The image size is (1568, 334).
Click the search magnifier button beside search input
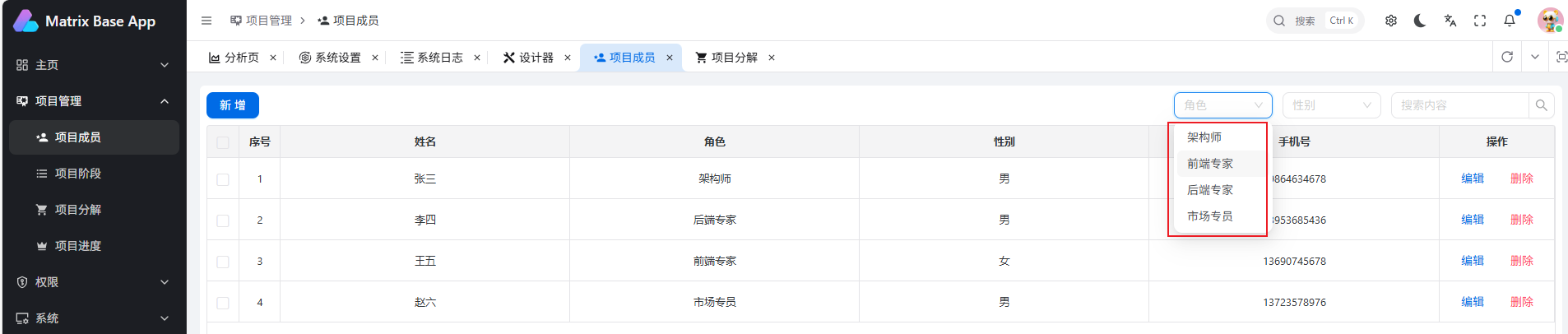(1541, 105)
